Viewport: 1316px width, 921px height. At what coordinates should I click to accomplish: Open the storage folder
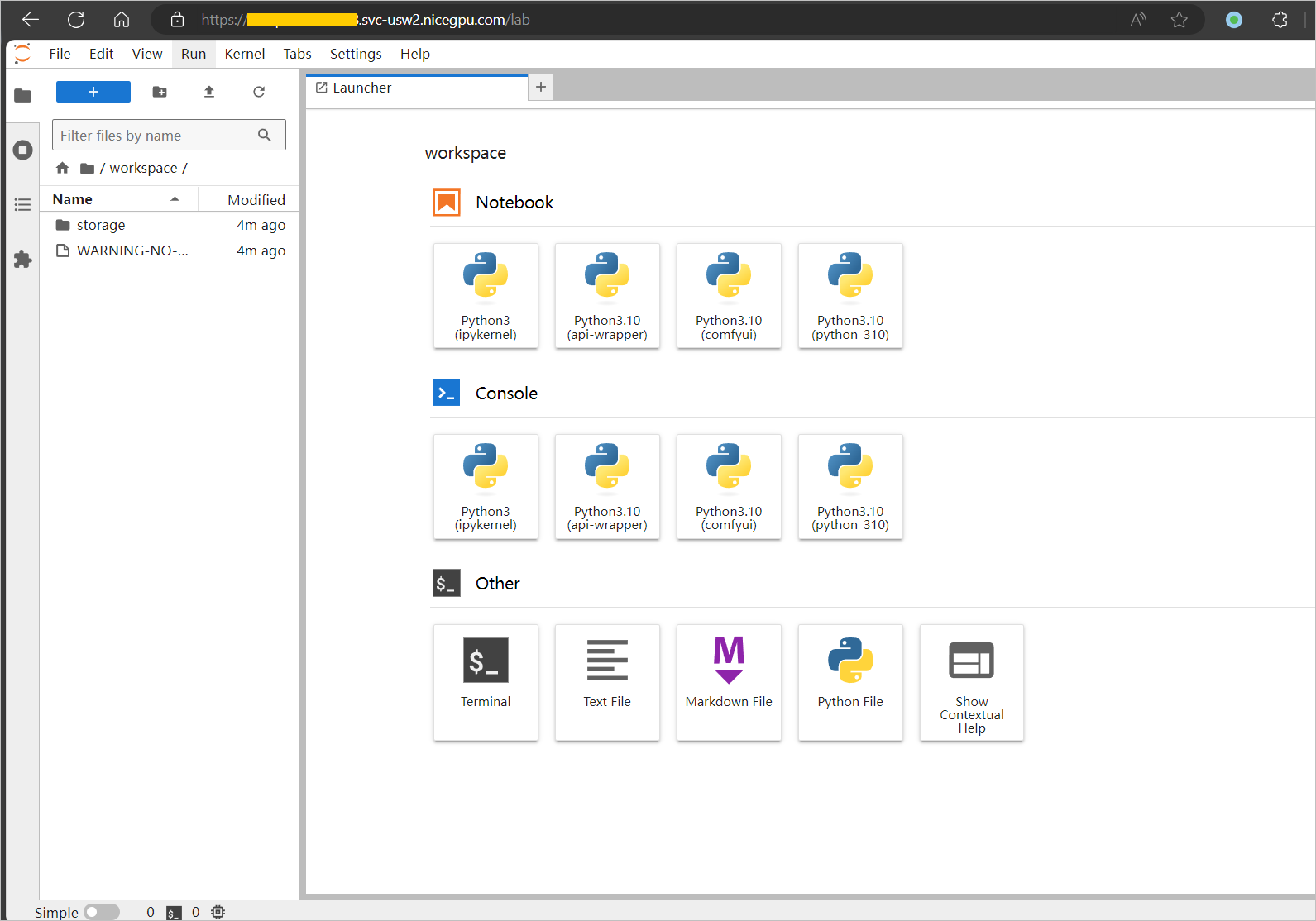pos(101,225)
